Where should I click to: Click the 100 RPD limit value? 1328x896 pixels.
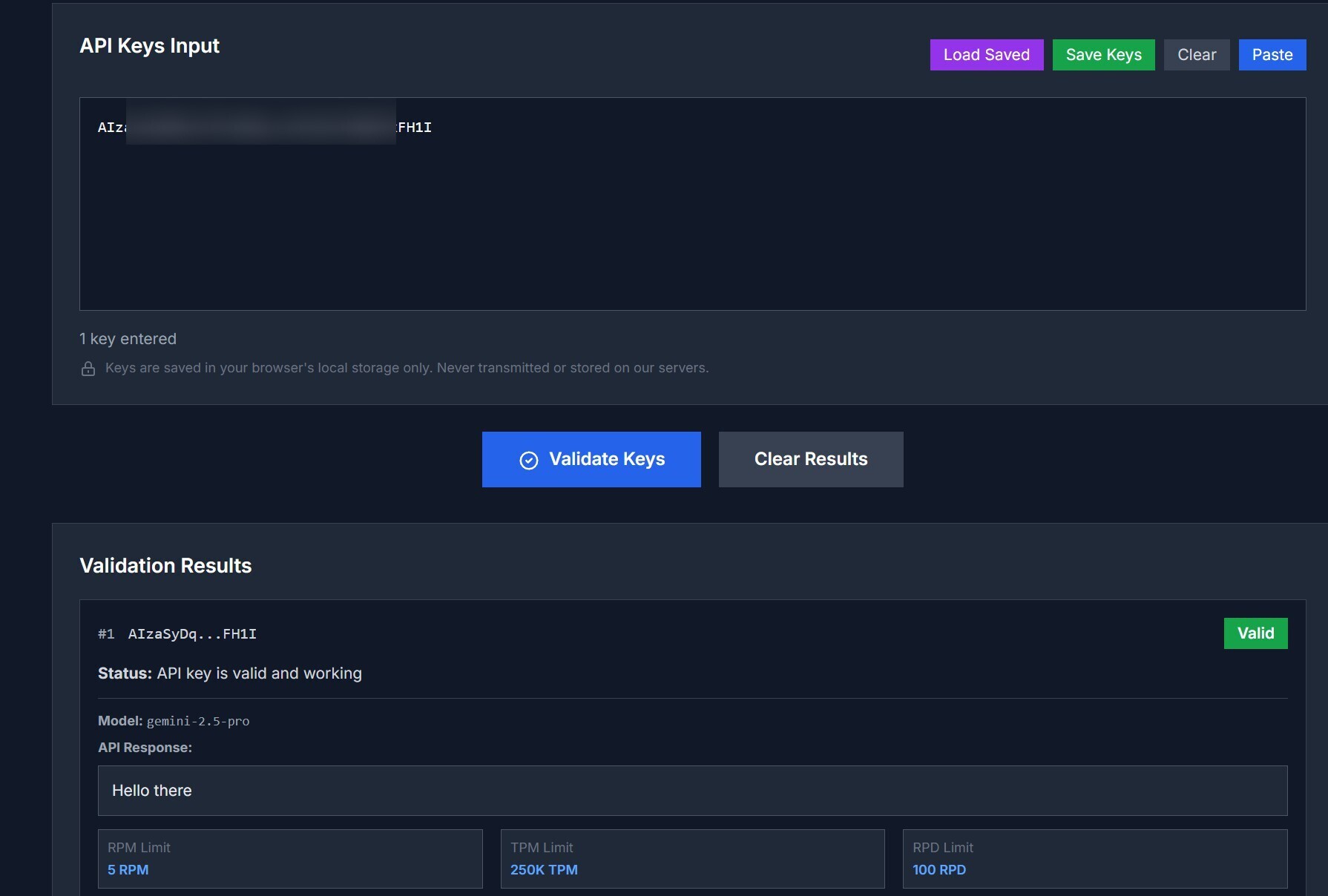[939, 870]
